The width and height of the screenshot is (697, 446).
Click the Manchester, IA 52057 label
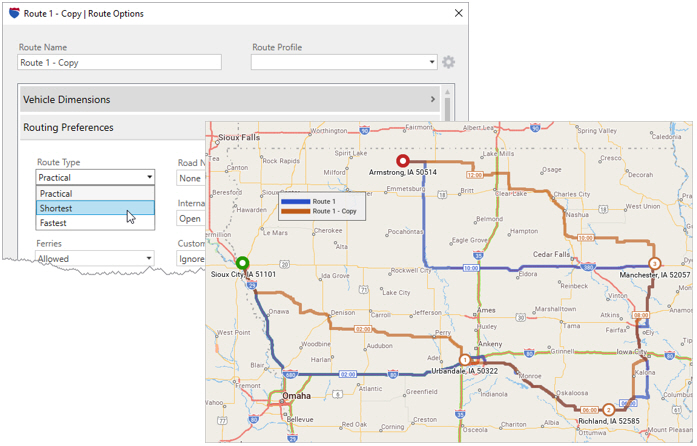point(655,275)
